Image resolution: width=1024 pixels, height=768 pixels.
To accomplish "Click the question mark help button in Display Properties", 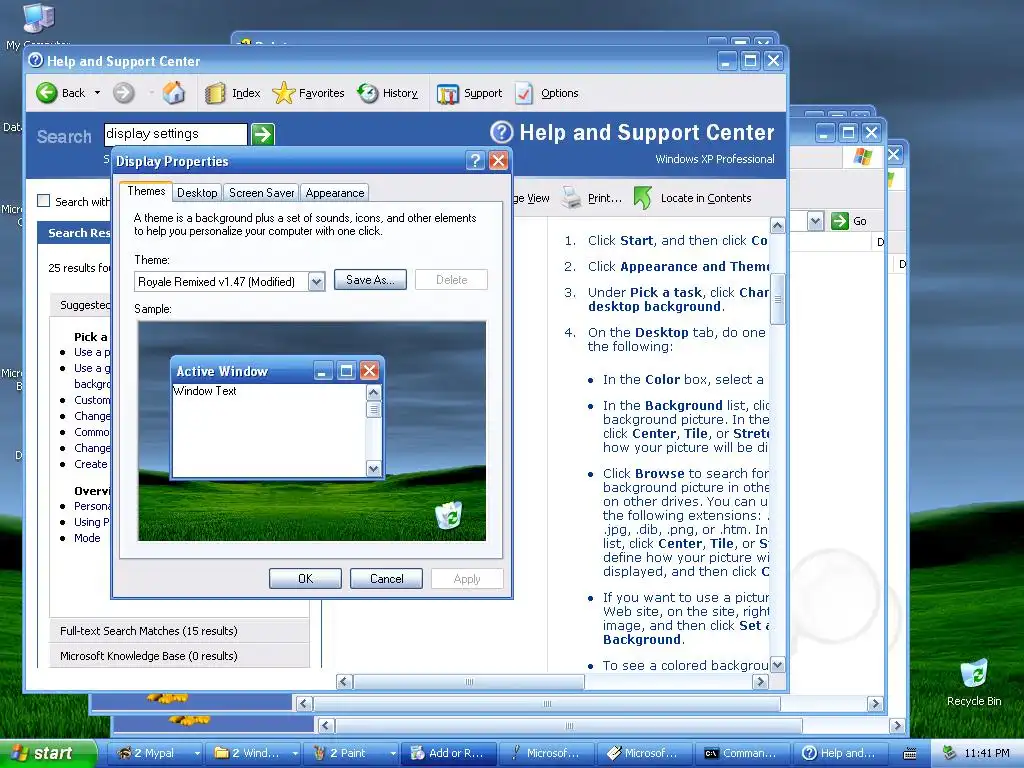I will tap(475, 161).
